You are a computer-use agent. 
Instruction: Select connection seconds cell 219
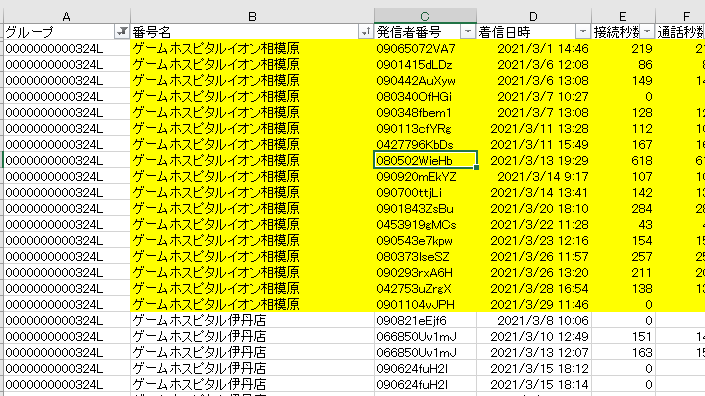pyautogui.click(x=623, y=48)
